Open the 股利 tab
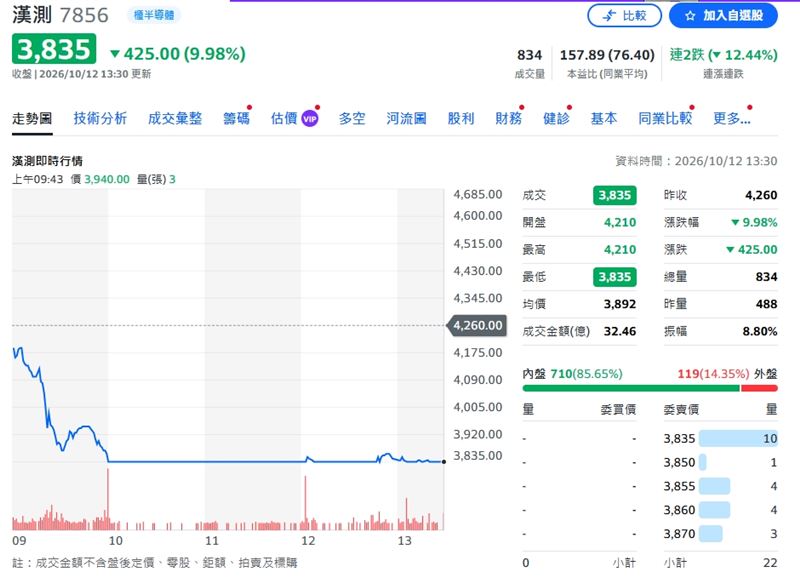The height and width of the screenshot is (583, 800). point(461,118)
